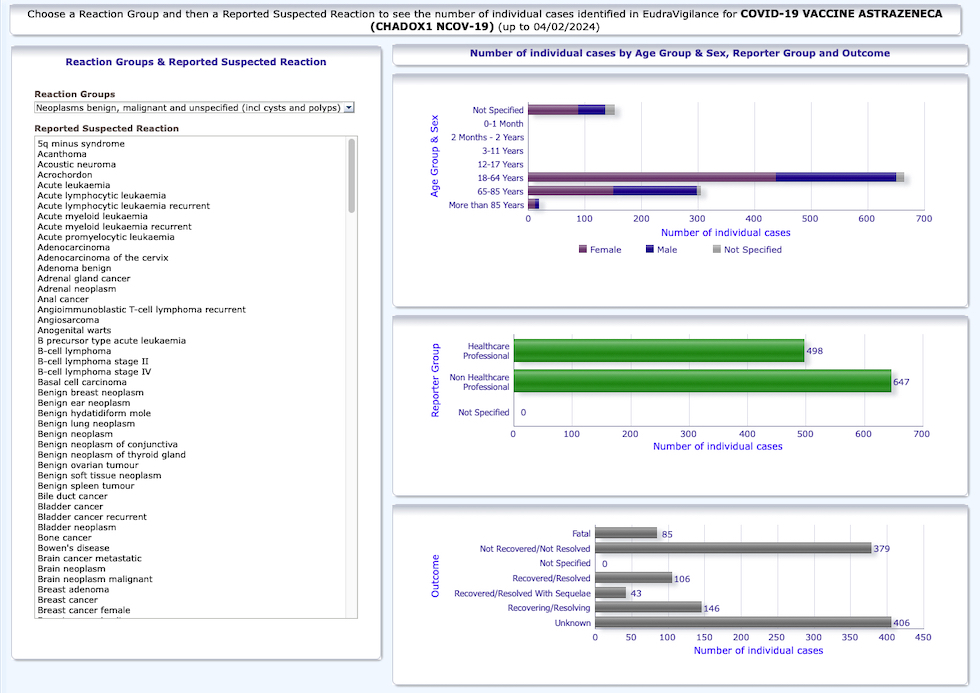
Task: Select '5q minus syndrome' in the list
Action: [81, 144]
